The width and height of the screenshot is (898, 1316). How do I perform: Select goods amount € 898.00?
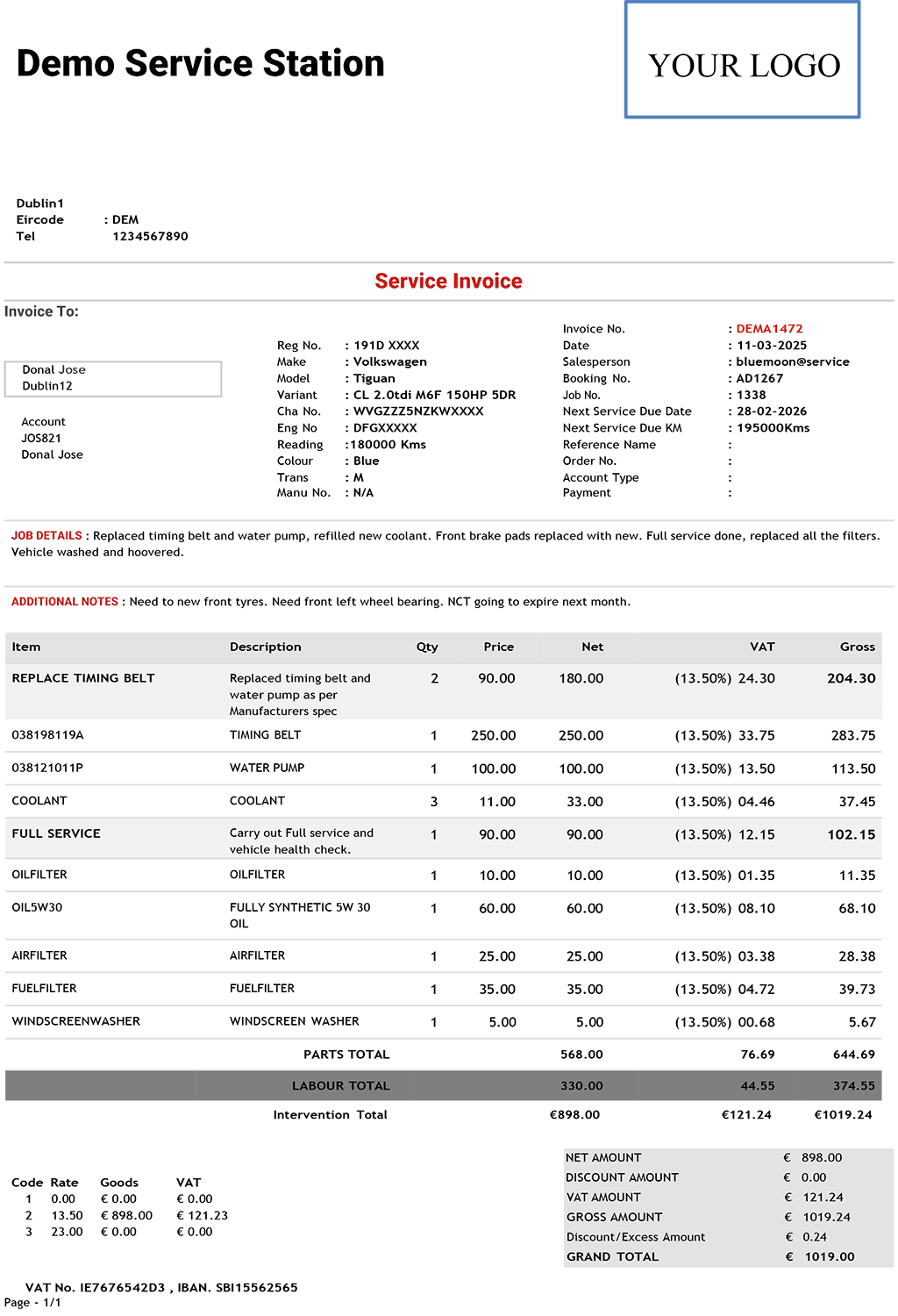(126, 1215)
